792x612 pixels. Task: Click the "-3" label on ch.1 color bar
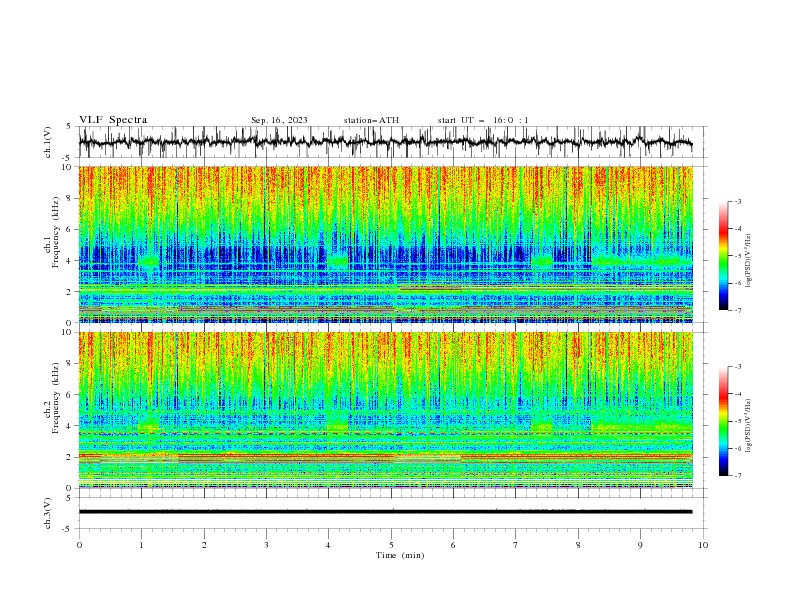click(x=737, y=201)
